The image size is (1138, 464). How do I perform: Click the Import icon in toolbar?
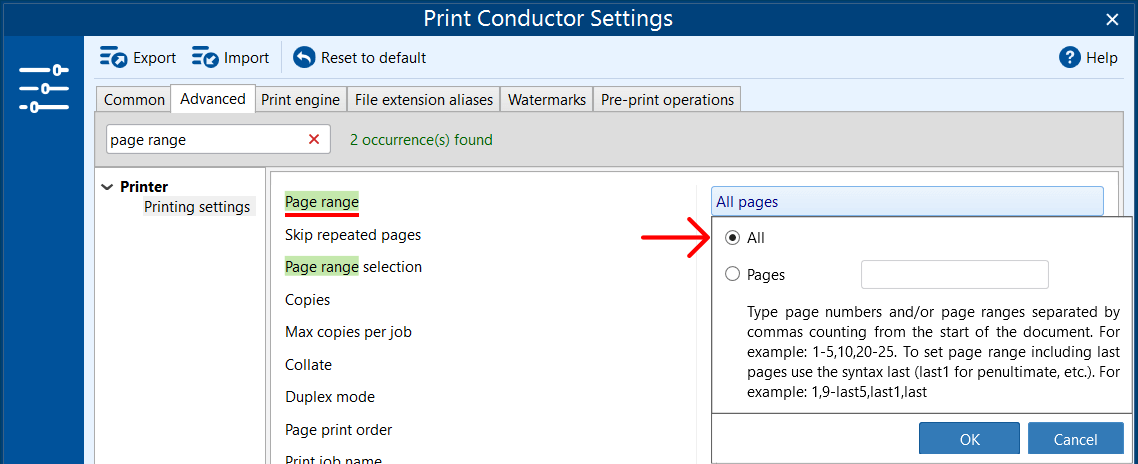[x=205, y=58]
